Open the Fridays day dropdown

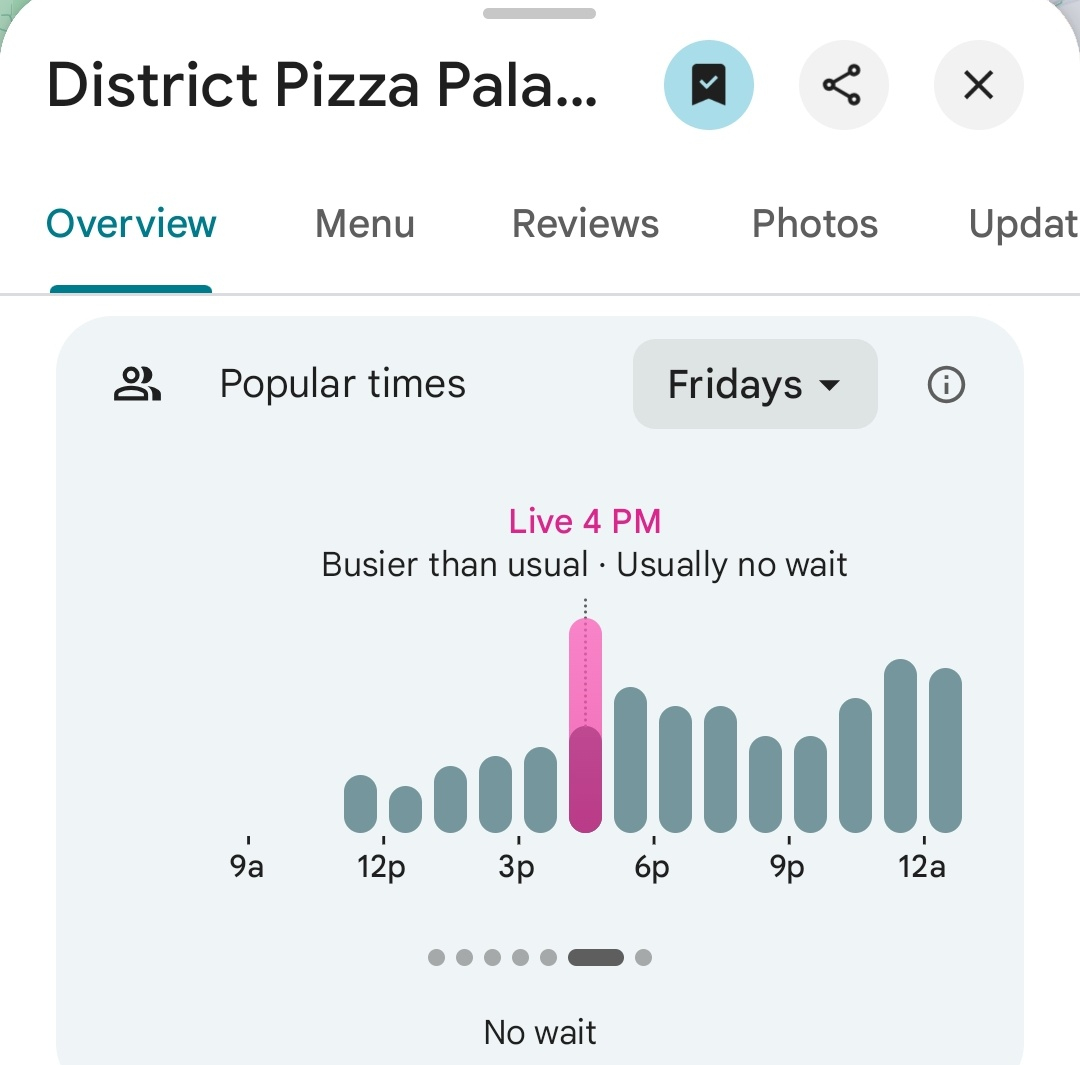click(755, 384)
